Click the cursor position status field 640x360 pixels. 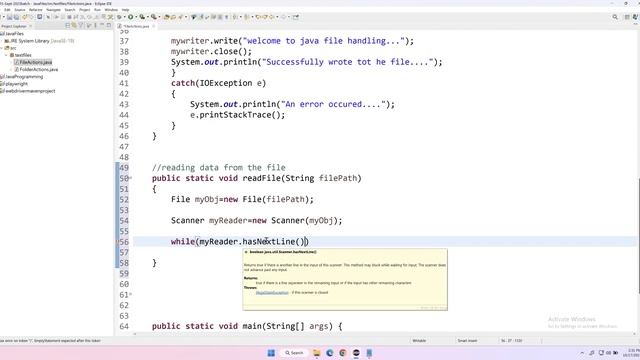pyautogui.click(x=512, y=341)
